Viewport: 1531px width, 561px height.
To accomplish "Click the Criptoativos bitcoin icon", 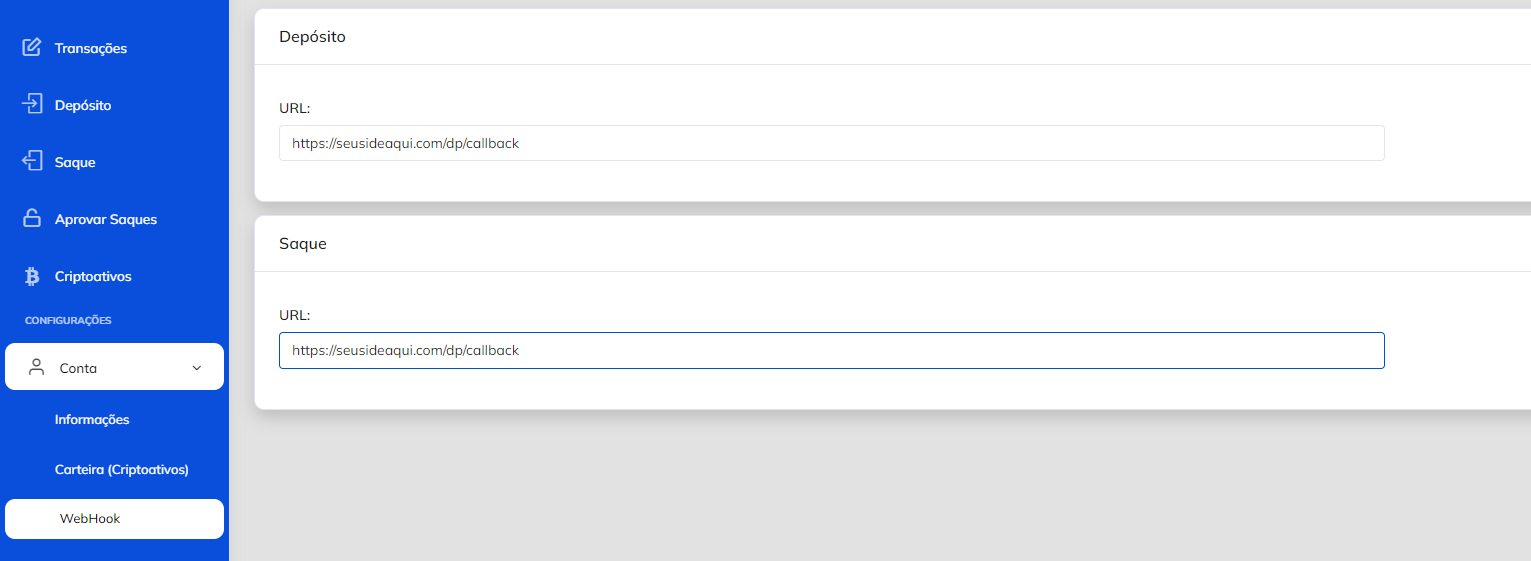I will pyautogui.click(x=32, y=276).
